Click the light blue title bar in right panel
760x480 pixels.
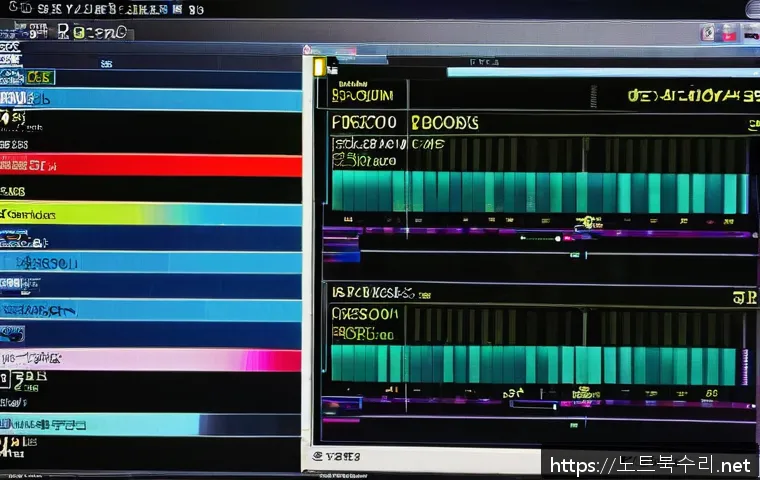pos(600,71)
